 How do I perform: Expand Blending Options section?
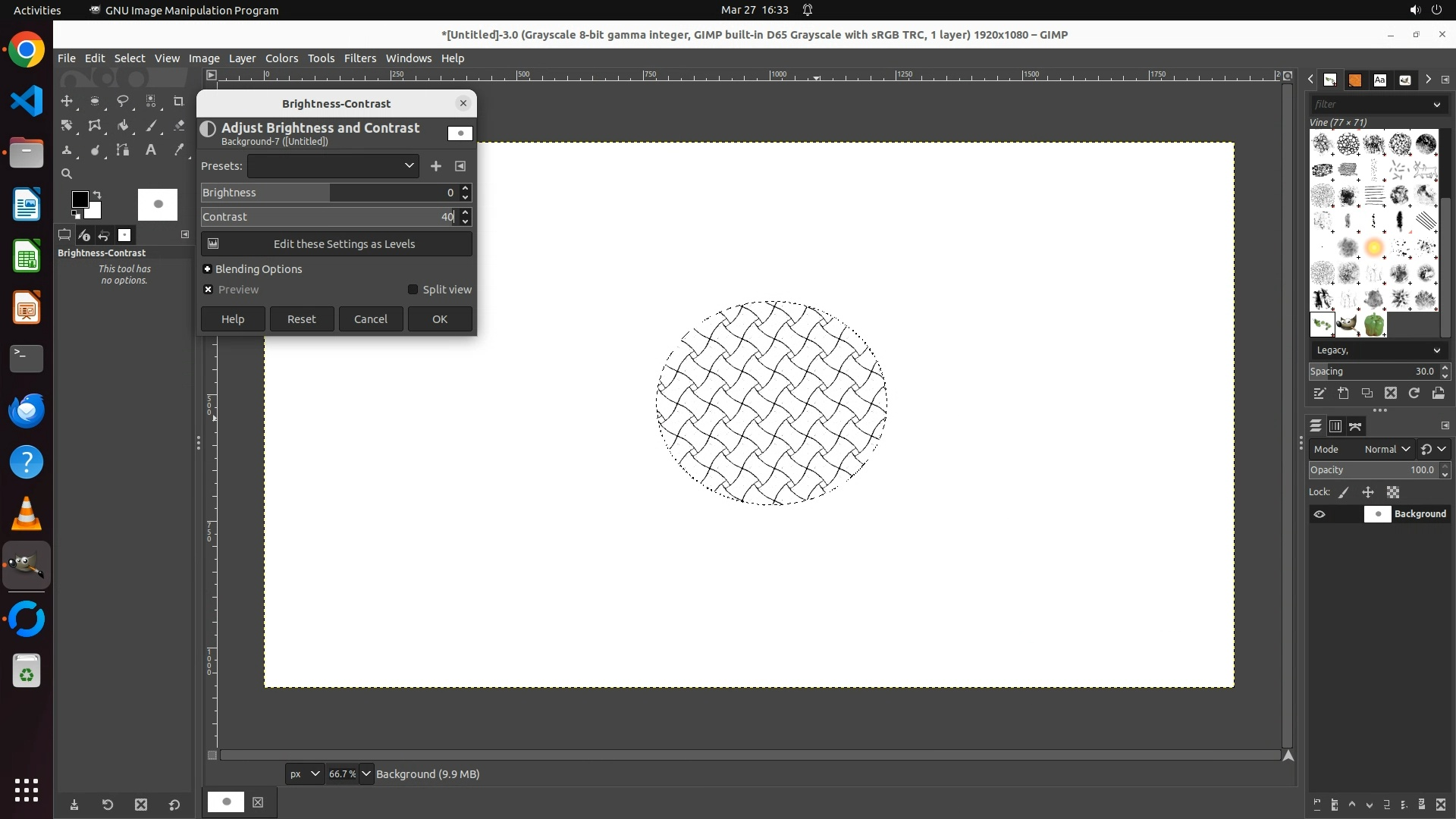point(207,269)
